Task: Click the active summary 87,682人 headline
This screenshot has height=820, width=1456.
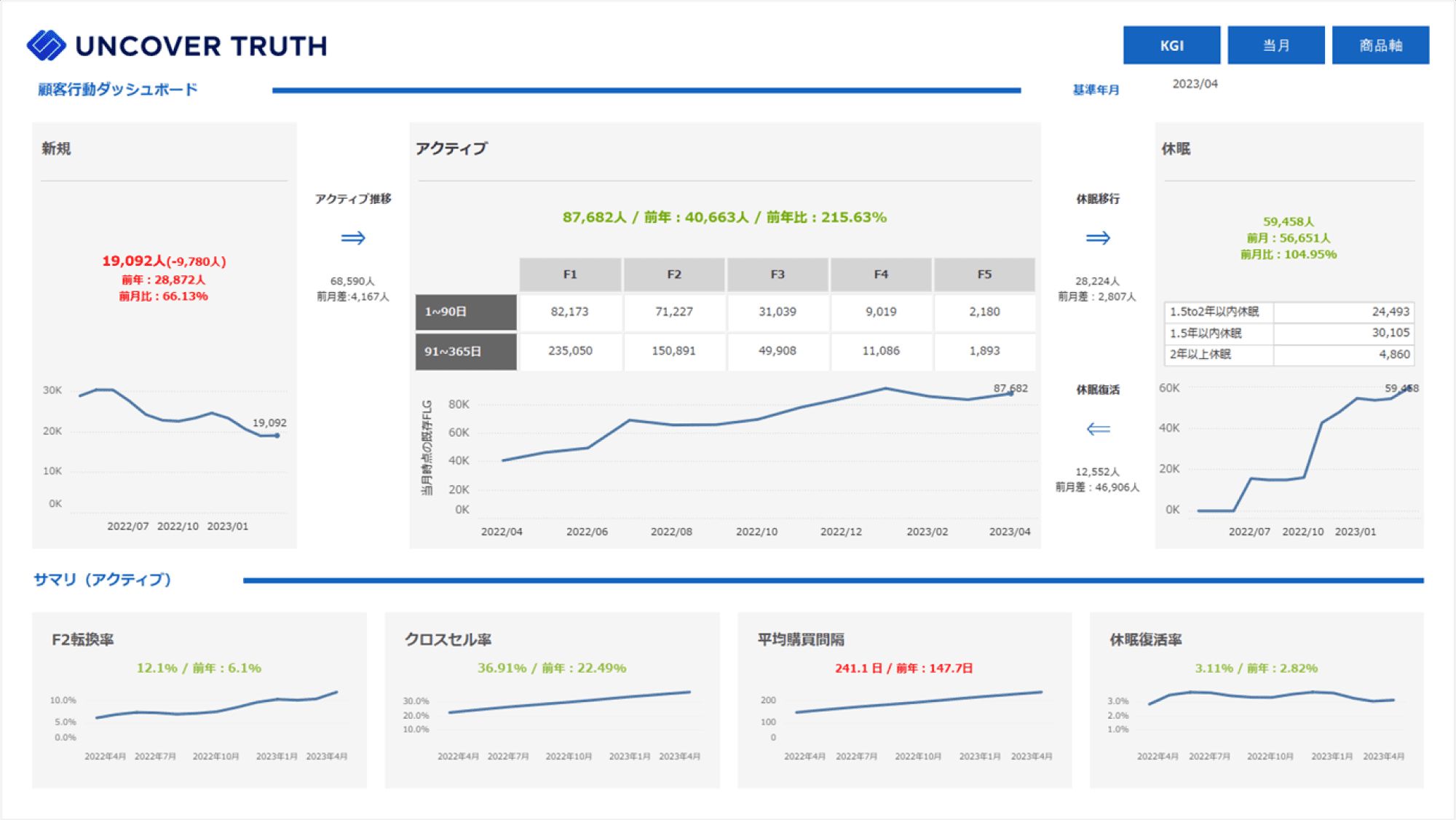Action: [x=594, y=217]
